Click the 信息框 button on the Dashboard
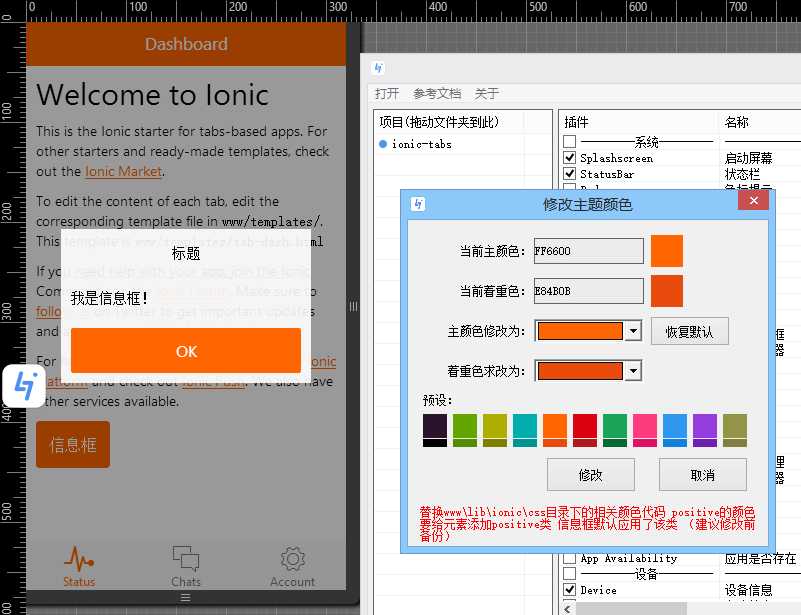 coord(73,444)
